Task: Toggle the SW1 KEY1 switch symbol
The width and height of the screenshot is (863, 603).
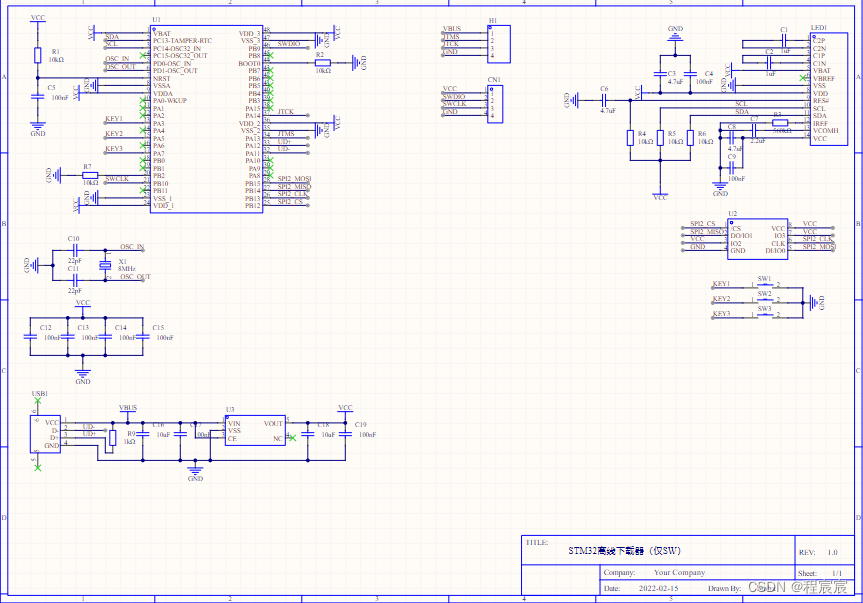Action: (763, 285)
